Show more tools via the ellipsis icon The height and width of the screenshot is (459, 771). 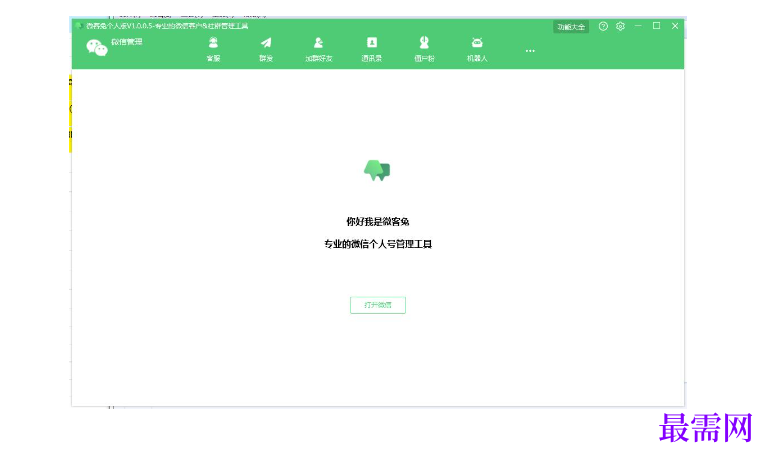click(530, 51)
